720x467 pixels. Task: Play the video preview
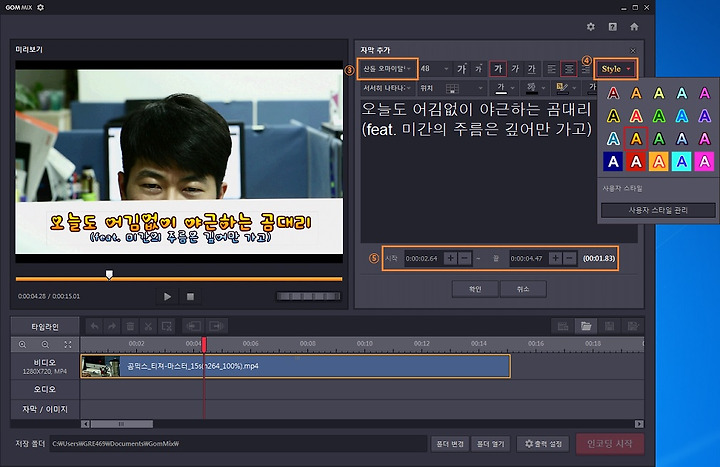pos(167,297)
